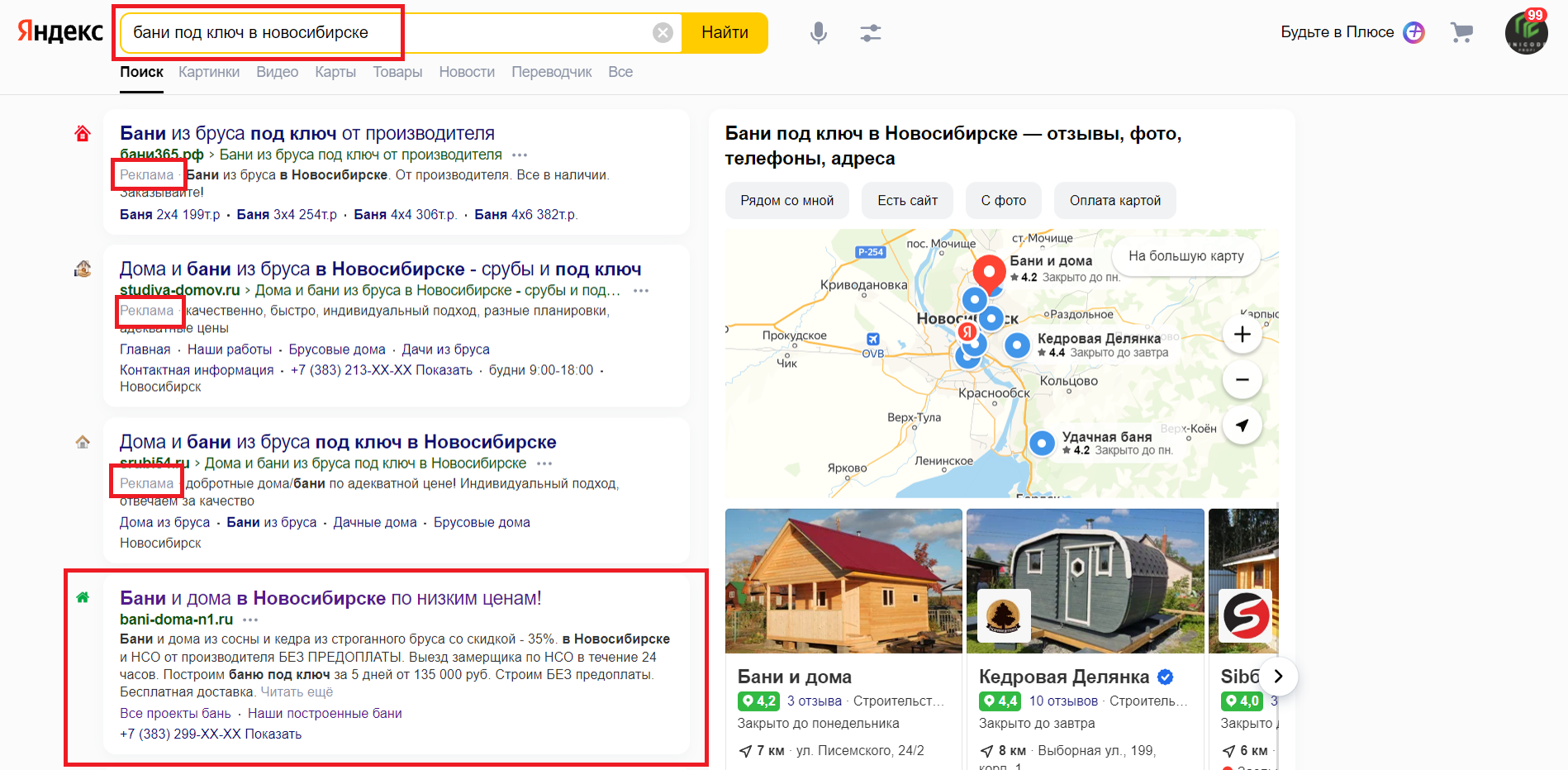Click the Найти search button
The width and height of the screenshot is (1568, 770).
coord(725,33)
